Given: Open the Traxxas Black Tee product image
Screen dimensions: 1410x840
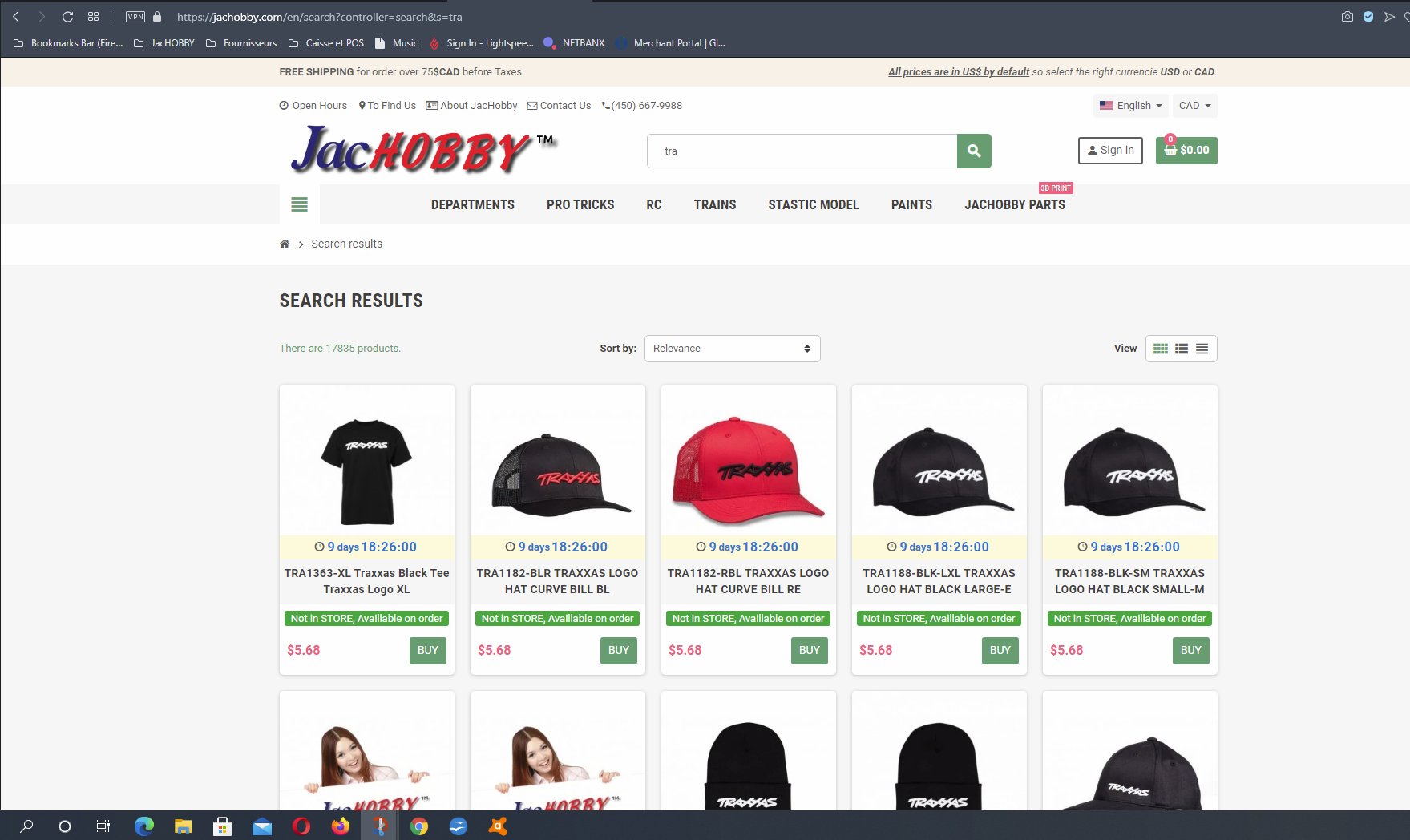Looking at the screenshot, I should click(367, 472).
